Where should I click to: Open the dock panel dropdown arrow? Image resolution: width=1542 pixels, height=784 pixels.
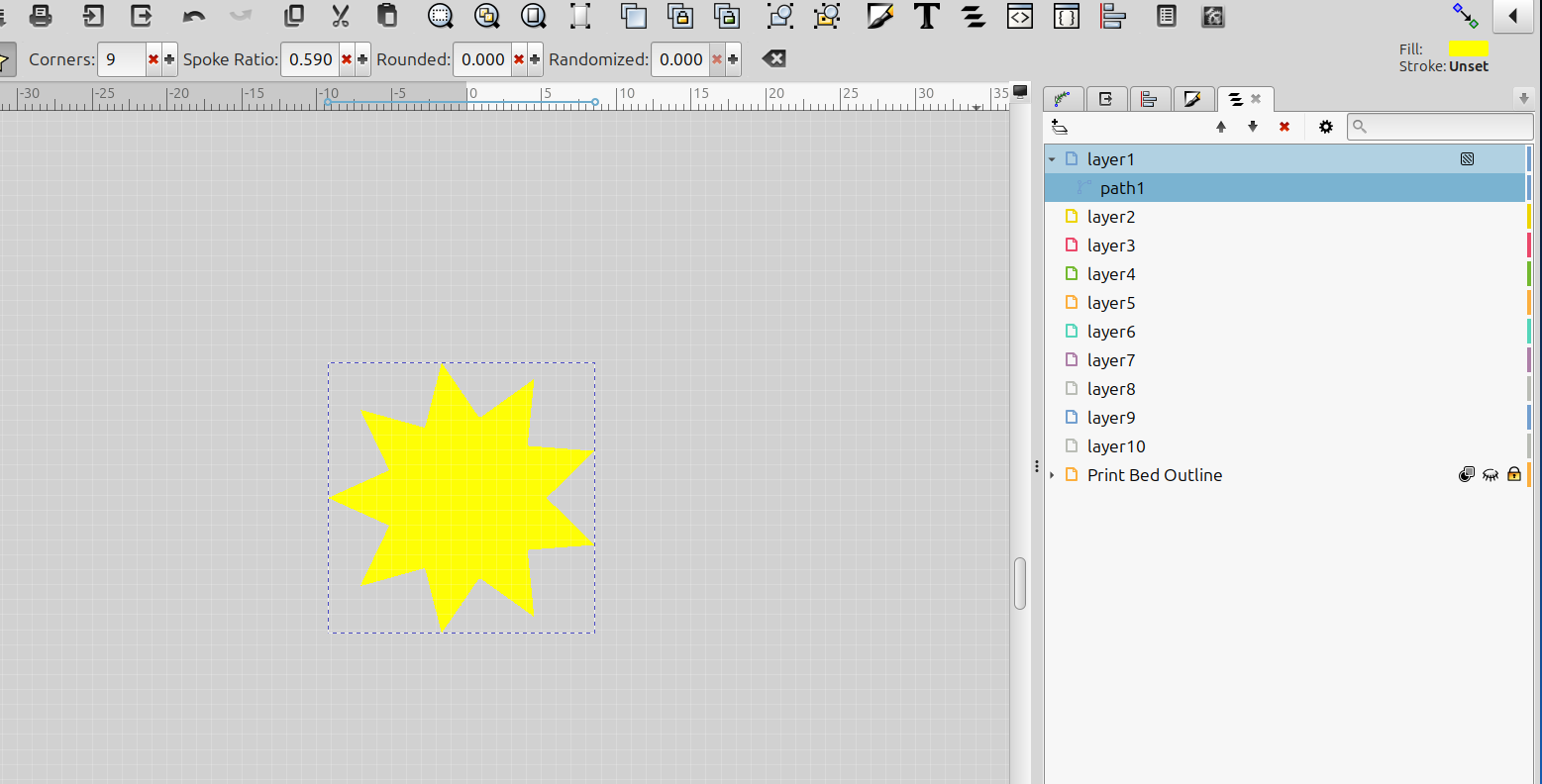[1524, 98]
